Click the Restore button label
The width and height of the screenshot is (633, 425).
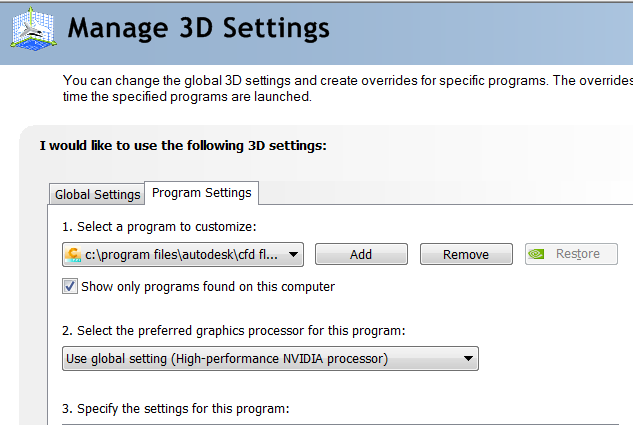tap(577, 254)
